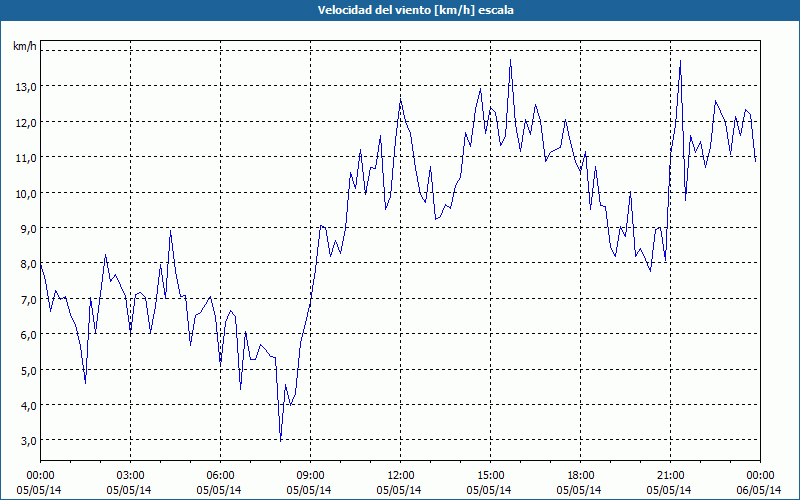800x500 pixels.
Task: Select the 00:00 label above 06/05/14
Action: [760, 476]
